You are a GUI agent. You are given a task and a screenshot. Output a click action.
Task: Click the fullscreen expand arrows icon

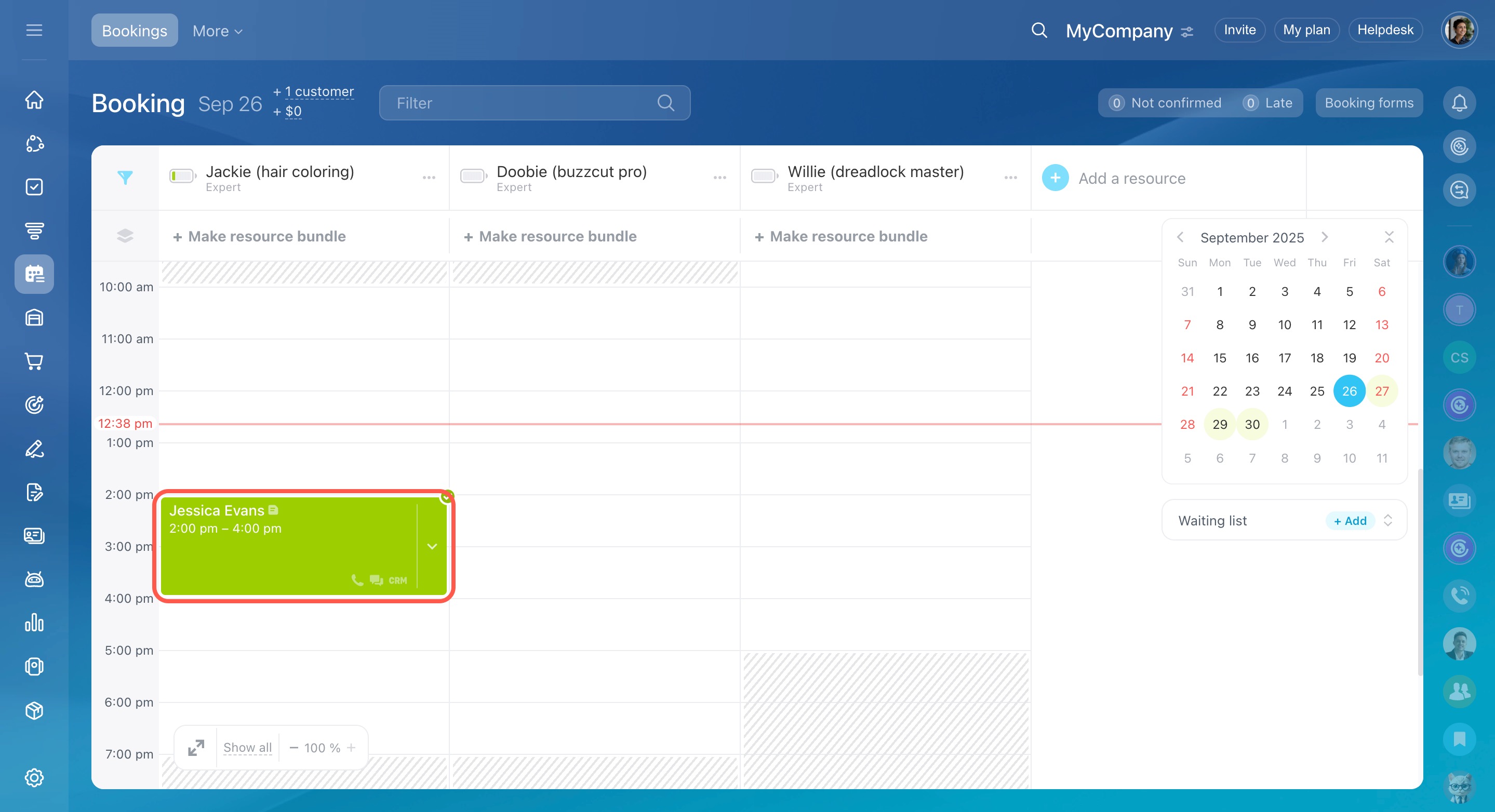196,748
